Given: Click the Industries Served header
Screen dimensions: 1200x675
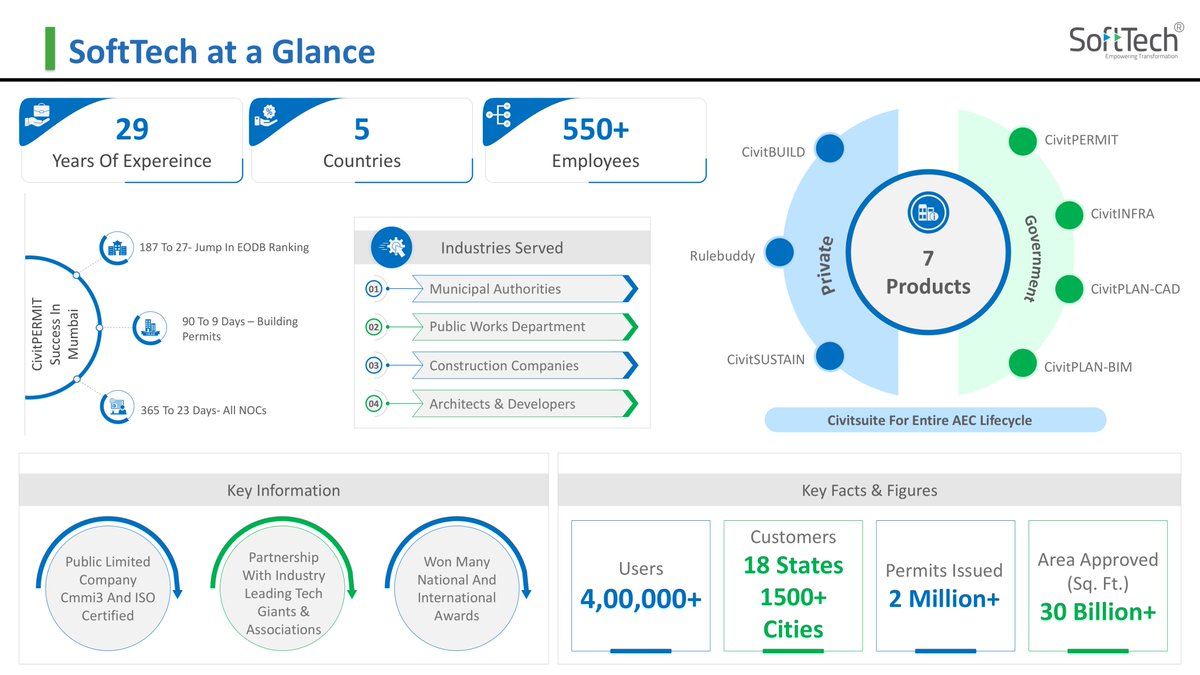Looking at the screenshot, I should [x=502, y=248].
